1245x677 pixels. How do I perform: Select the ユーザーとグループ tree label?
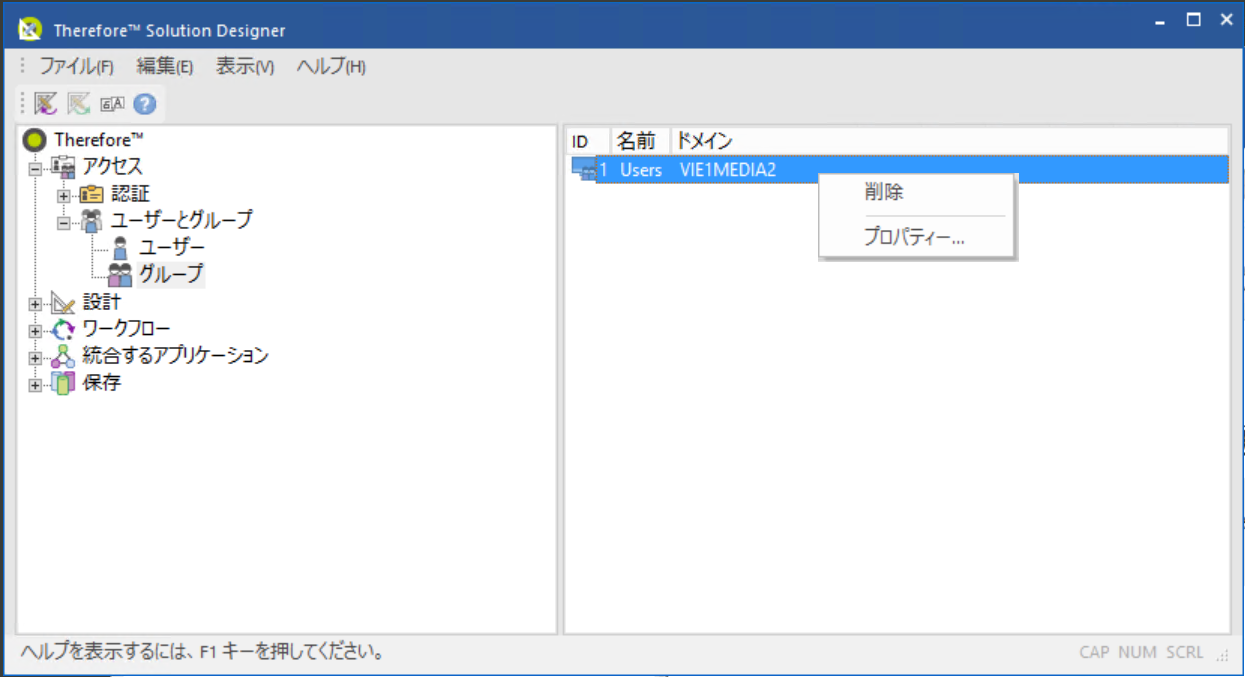(181, 220)
